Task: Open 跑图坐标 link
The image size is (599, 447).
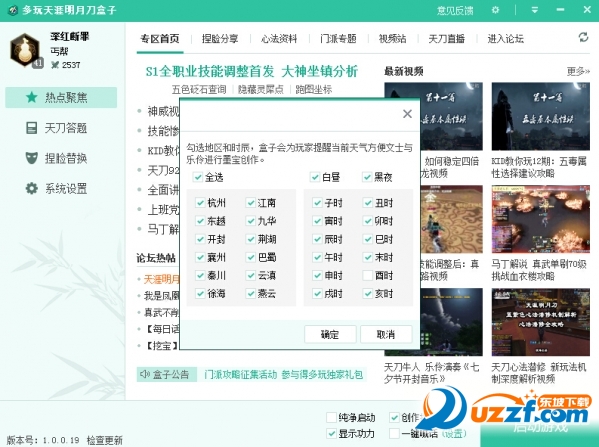Action: 313,89
